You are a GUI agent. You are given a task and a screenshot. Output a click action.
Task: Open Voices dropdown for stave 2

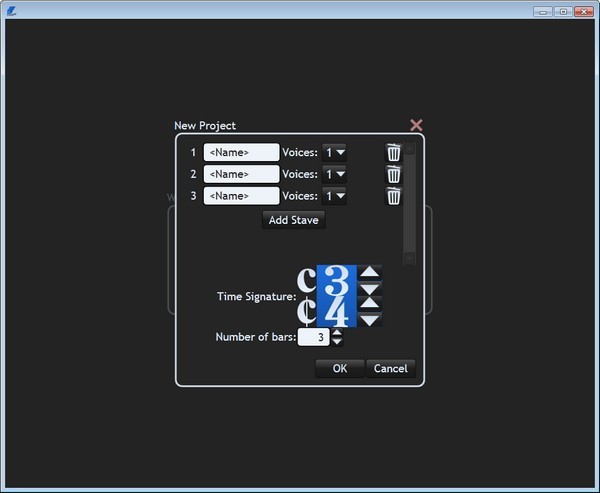click(335, 174)
